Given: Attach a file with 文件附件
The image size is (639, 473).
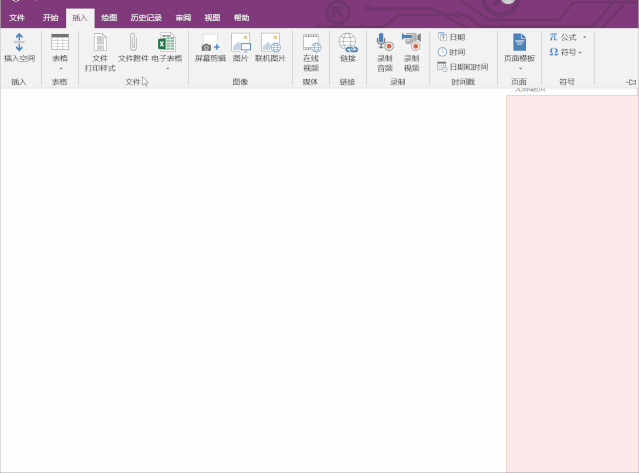Looking at the screenshot, I should pos(133,48).
